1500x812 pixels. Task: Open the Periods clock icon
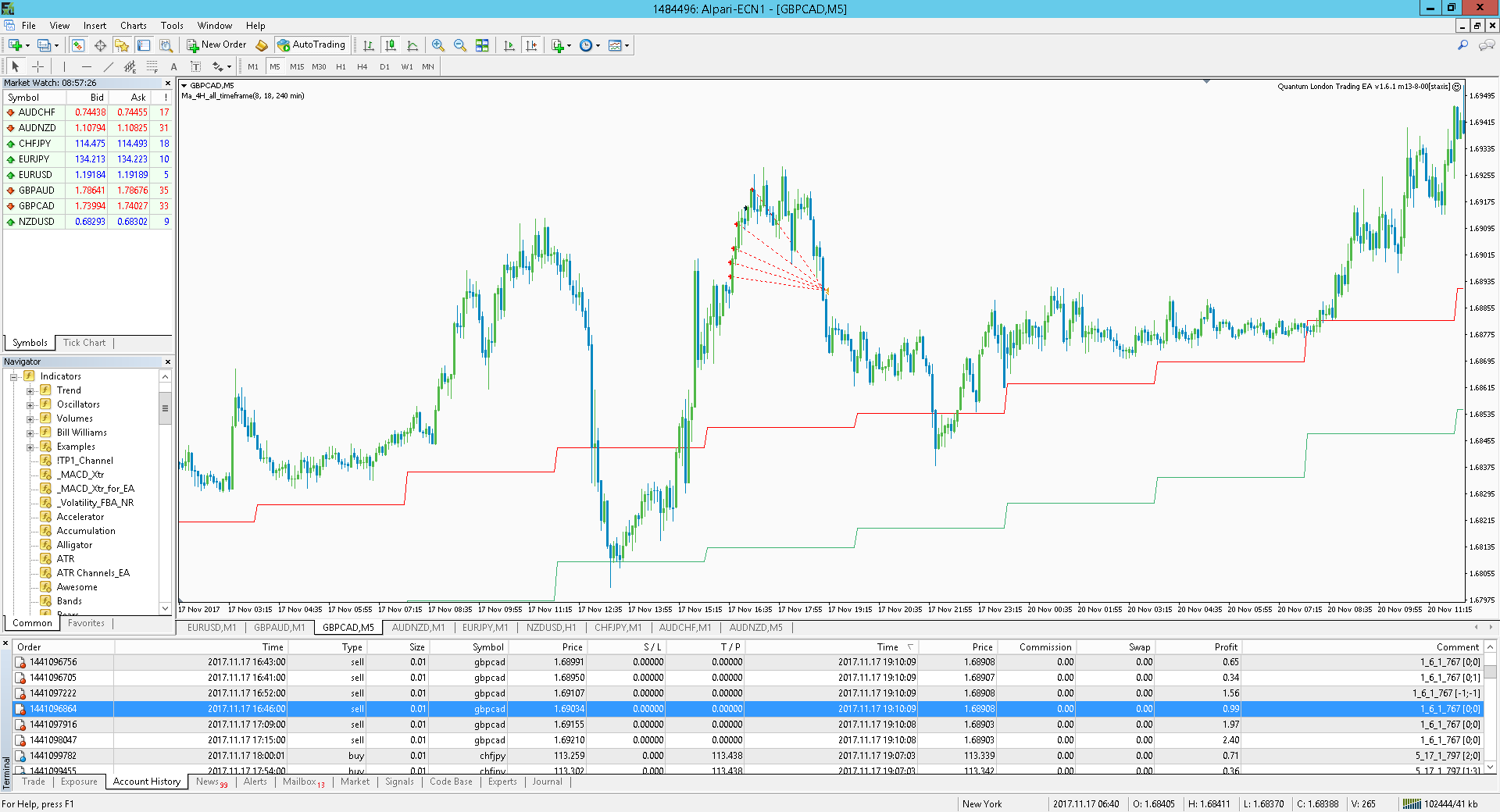[586, 45]
